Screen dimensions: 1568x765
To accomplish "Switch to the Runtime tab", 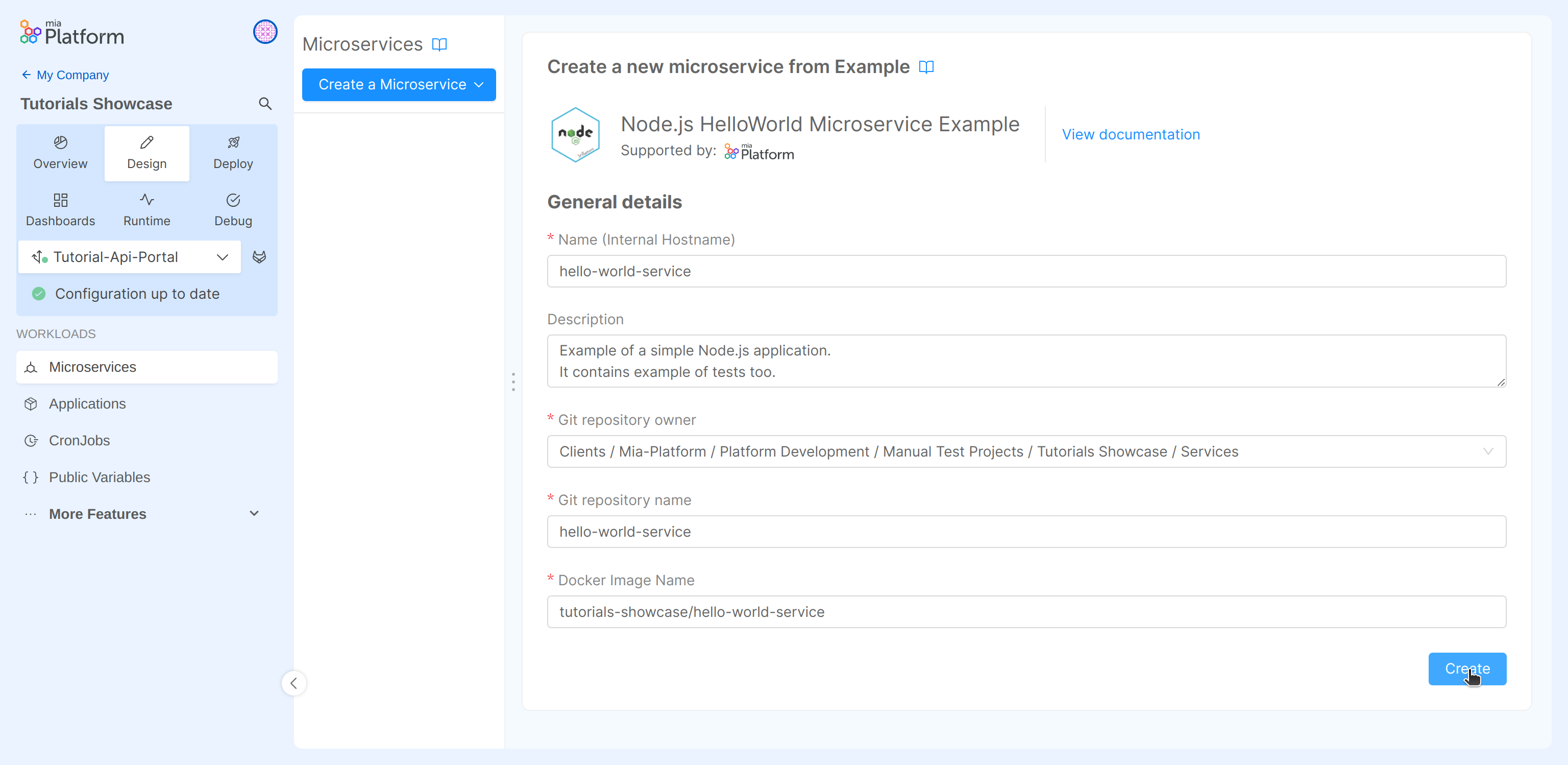I will pos(146,209).
